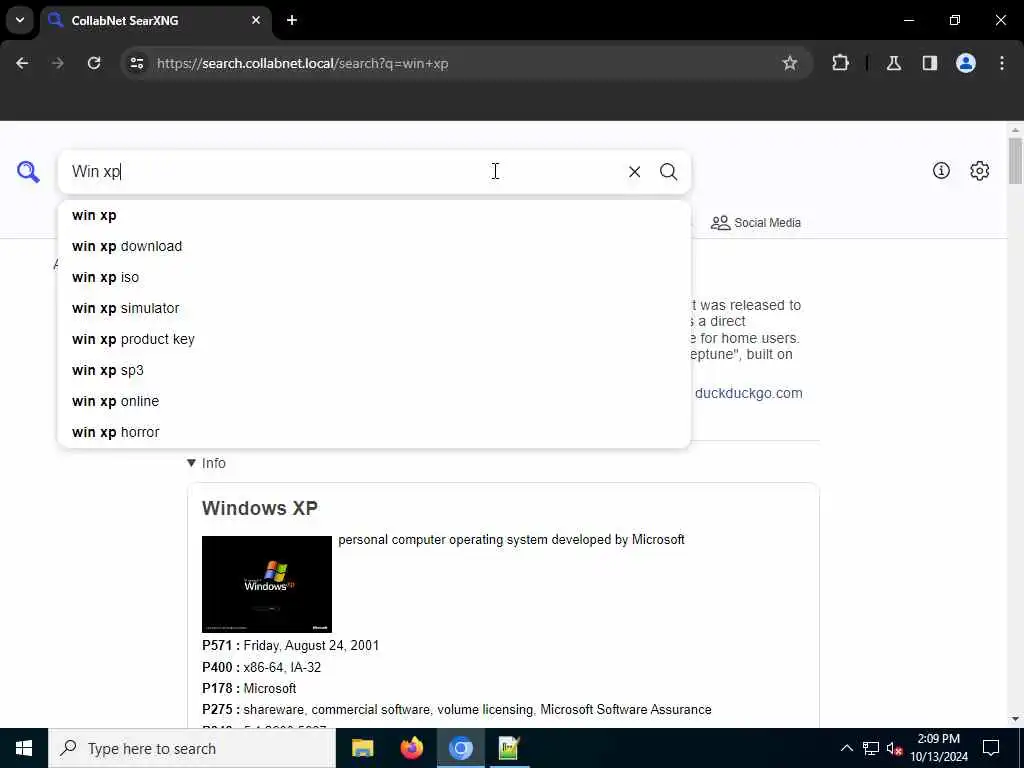This screenshot has height=768, width=1024.
Task: Clear the search query with the X icon
Action: click(x=634, y=172)
